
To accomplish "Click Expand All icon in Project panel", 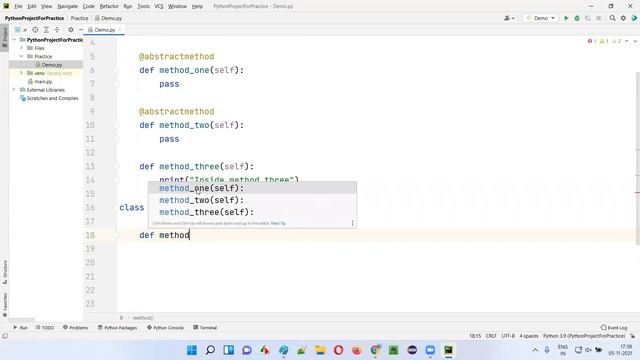I will click(x=46, y=30).
